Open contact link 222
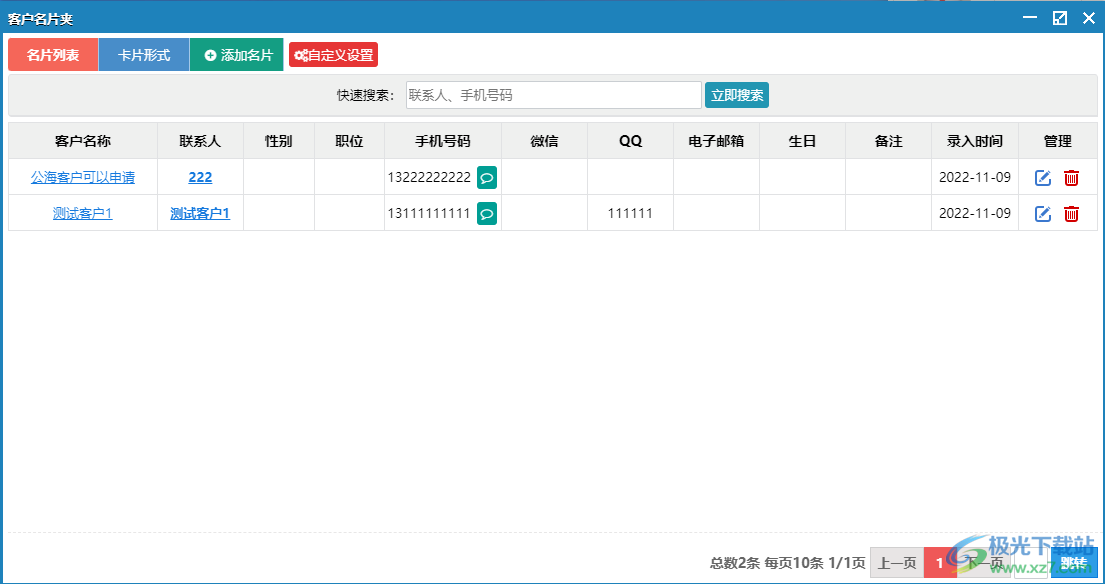The width and height of the screenshot is (1105, 584). click(200, 178)
